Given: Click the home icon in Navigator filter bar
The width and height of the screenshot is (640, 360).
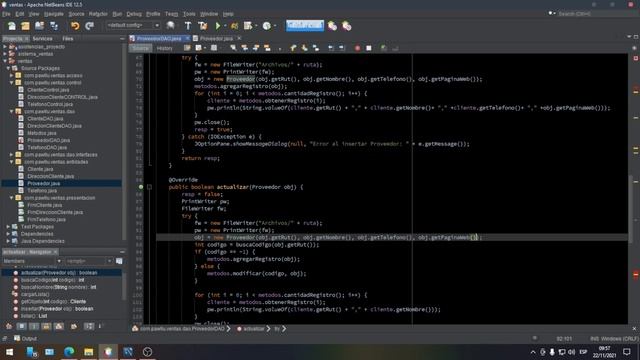Looking at the screenshot, I should [x=9, y=326].
